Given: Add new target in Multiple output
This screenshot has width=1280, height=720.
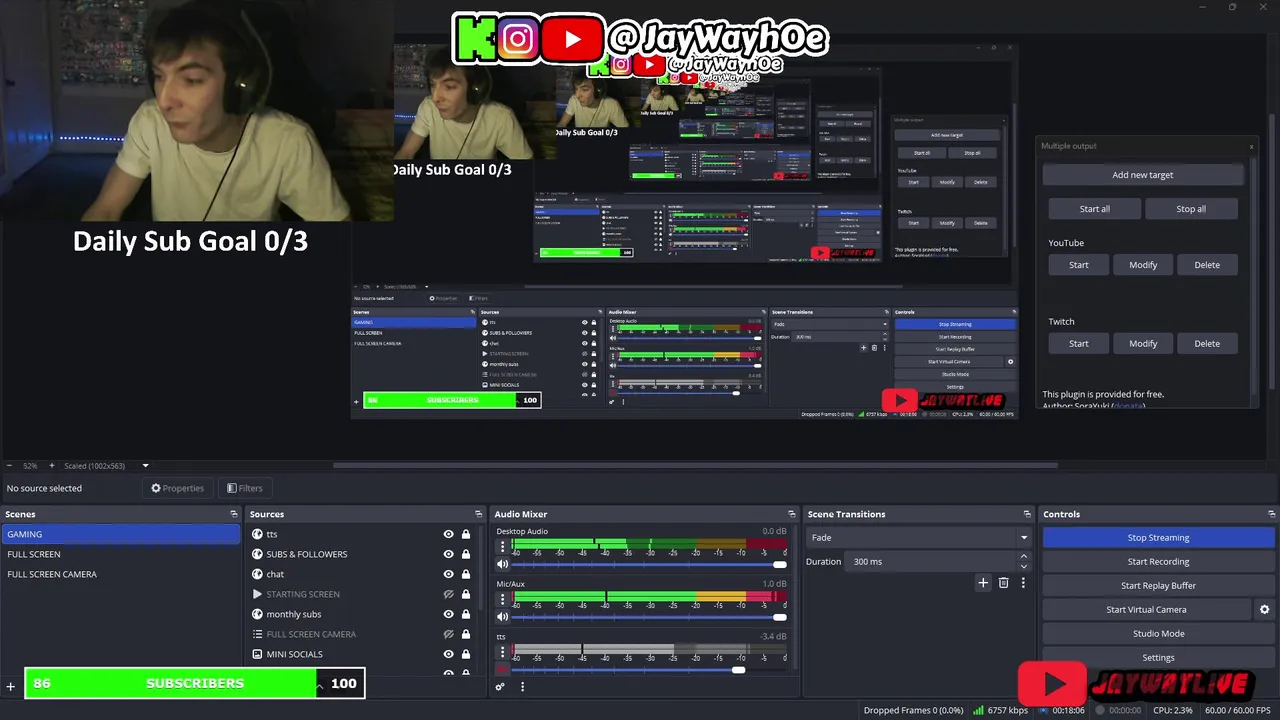Looking at the screenshot, I should [1142, 175].
